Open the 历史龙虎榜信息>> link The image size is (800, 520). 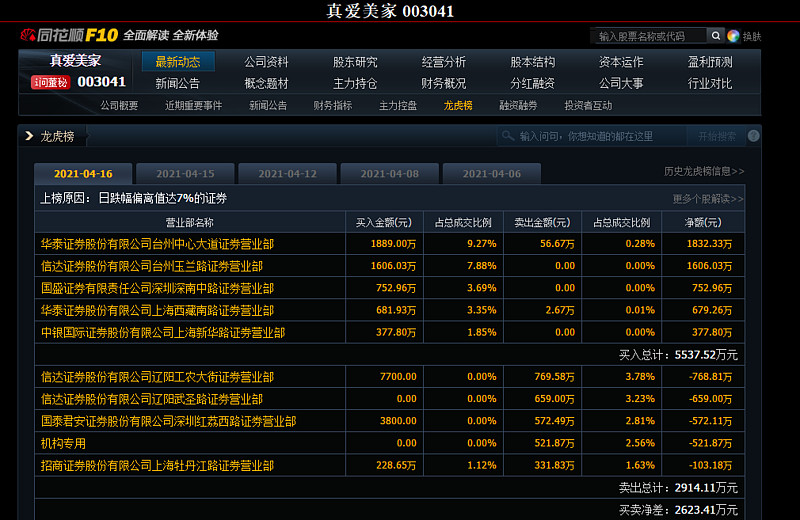click(x=704, y=171)
